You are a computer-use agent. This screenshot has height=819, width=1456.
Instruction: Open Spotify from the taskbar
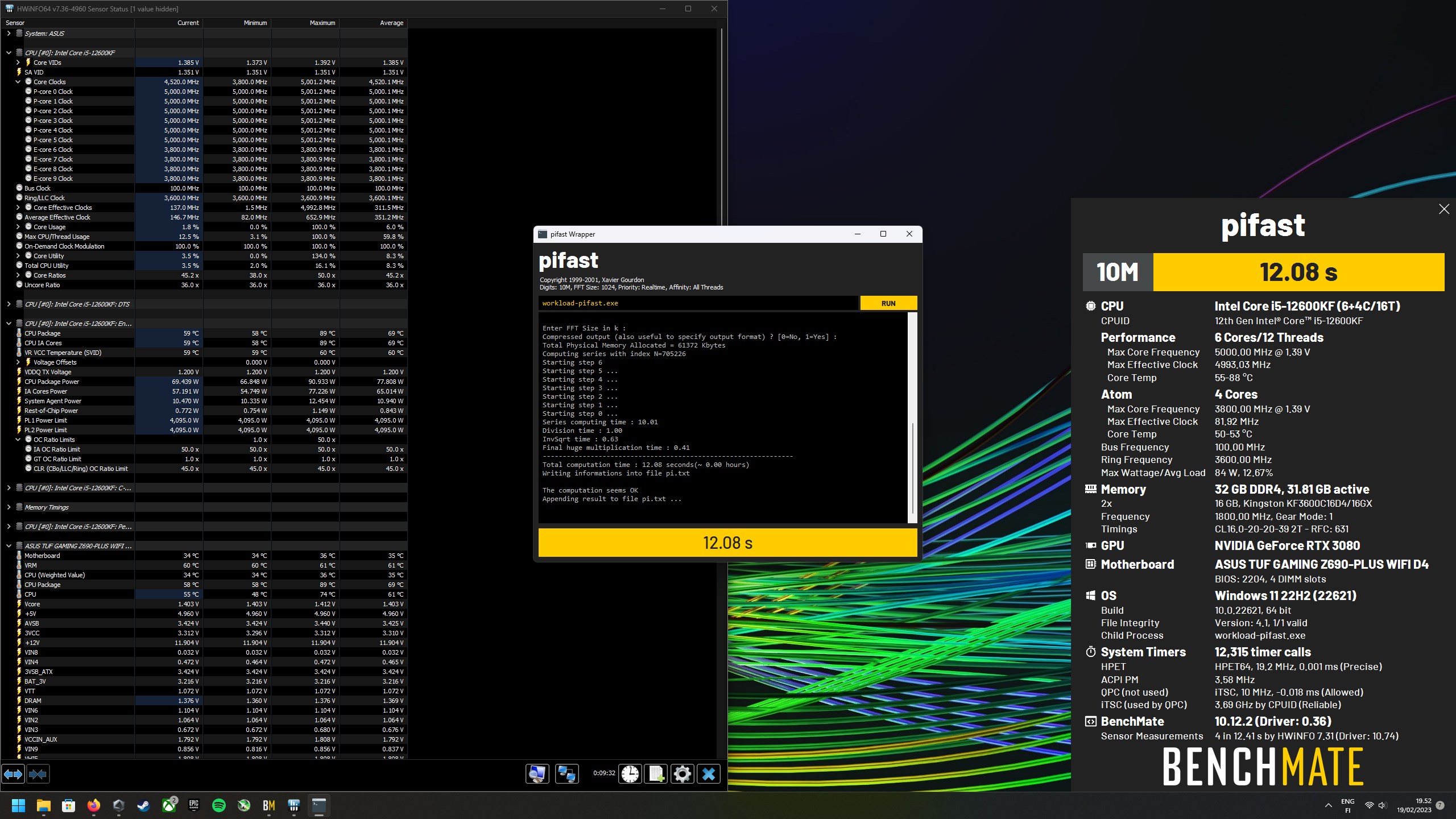click(x=219, y=805)
